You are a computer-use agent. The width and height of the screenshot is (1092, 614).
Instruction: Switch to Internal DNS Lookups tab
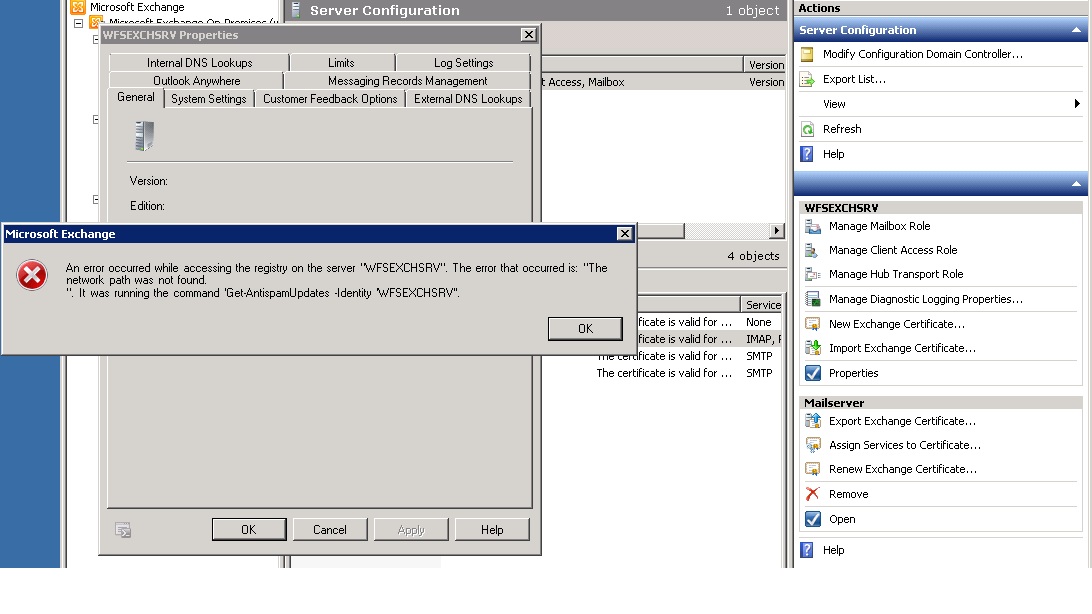pos(199,63)
